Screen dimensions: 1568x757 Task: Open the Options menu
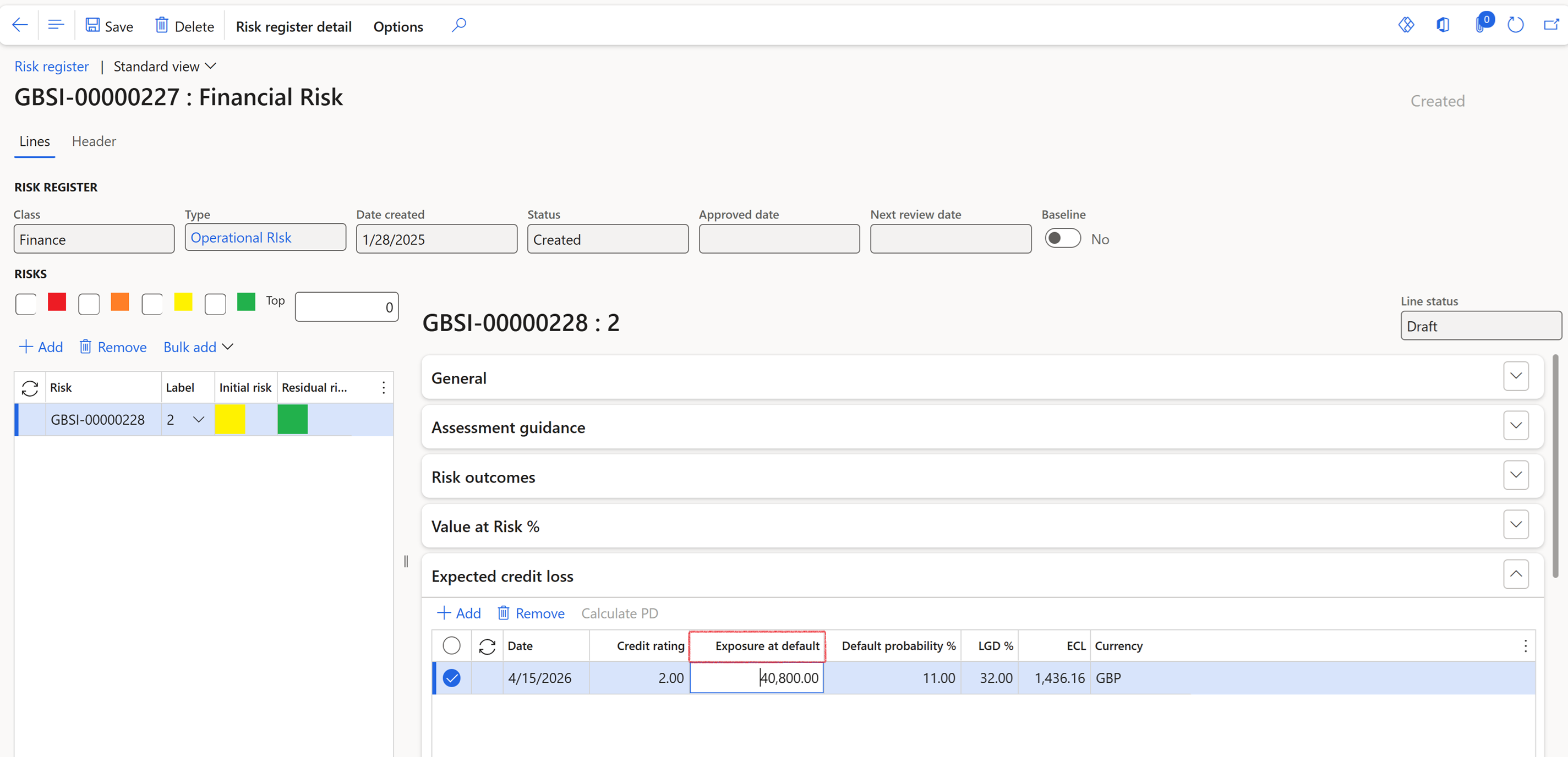(398, 27)
